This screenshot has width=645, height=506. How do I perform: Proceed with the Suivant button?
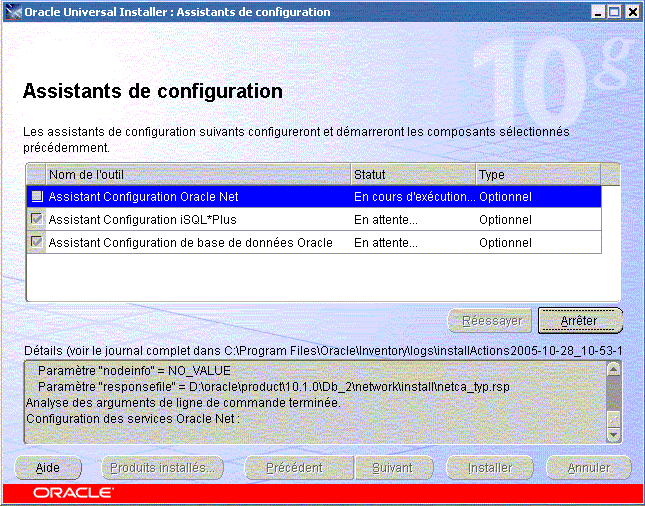pos(392,468)
